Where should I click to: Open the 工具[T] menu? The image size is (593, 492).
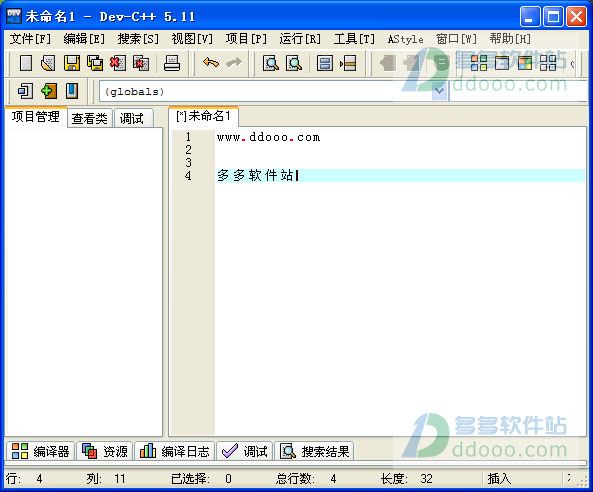click(x=354, y=39)
